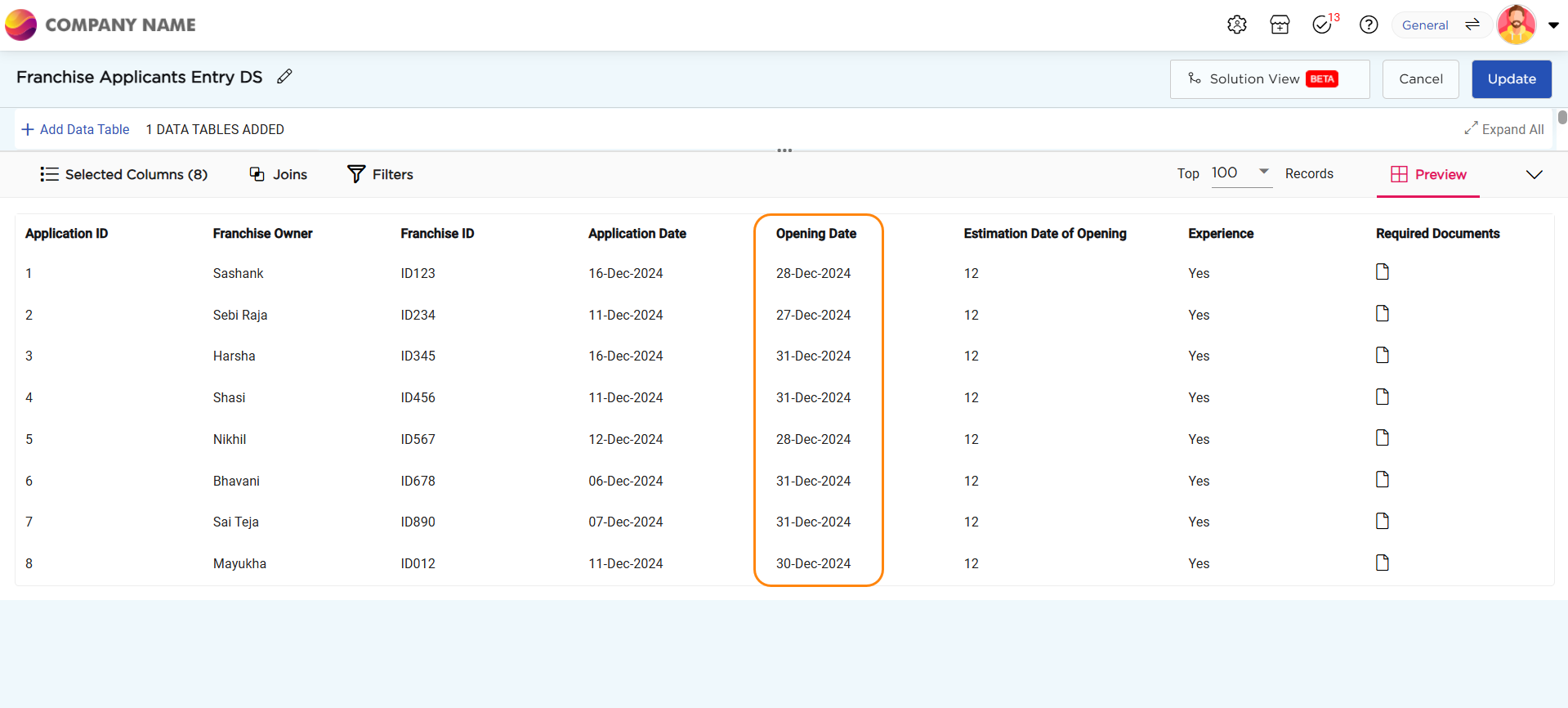1568x708 pixels.
Task: Open the profile dropdown arrow
Action: 1553,25
